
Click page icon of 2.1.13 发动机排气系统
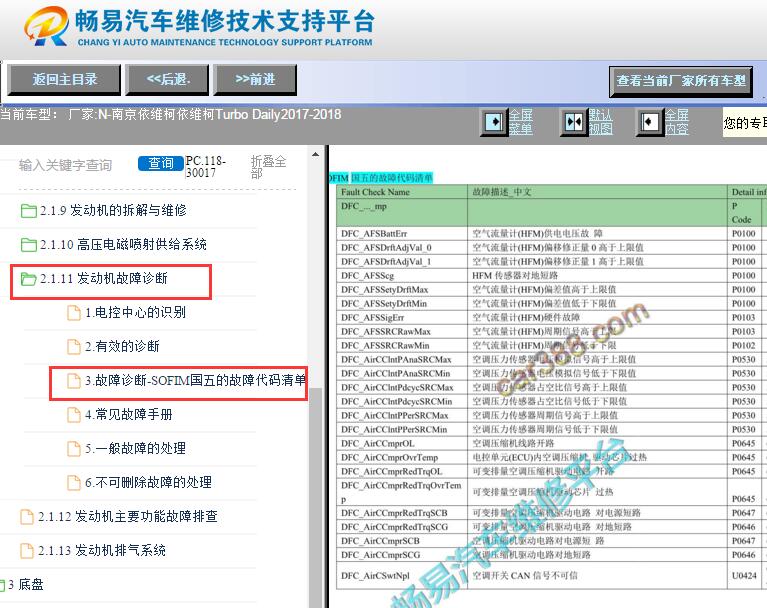pos(26,551)
